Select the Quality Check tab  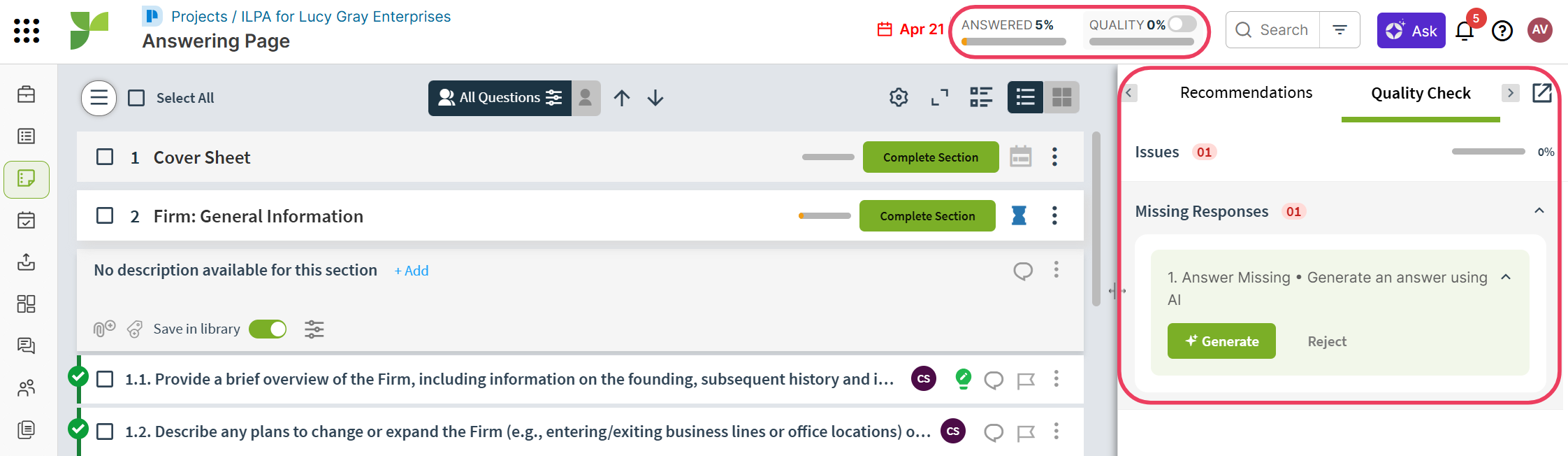[x=1421, y=94]
